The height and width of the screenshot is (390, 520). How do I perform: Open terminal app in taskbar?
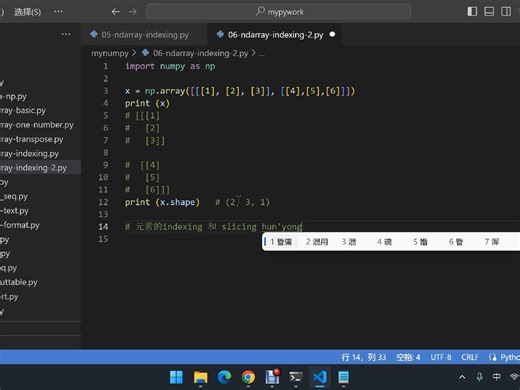(296, 377)
